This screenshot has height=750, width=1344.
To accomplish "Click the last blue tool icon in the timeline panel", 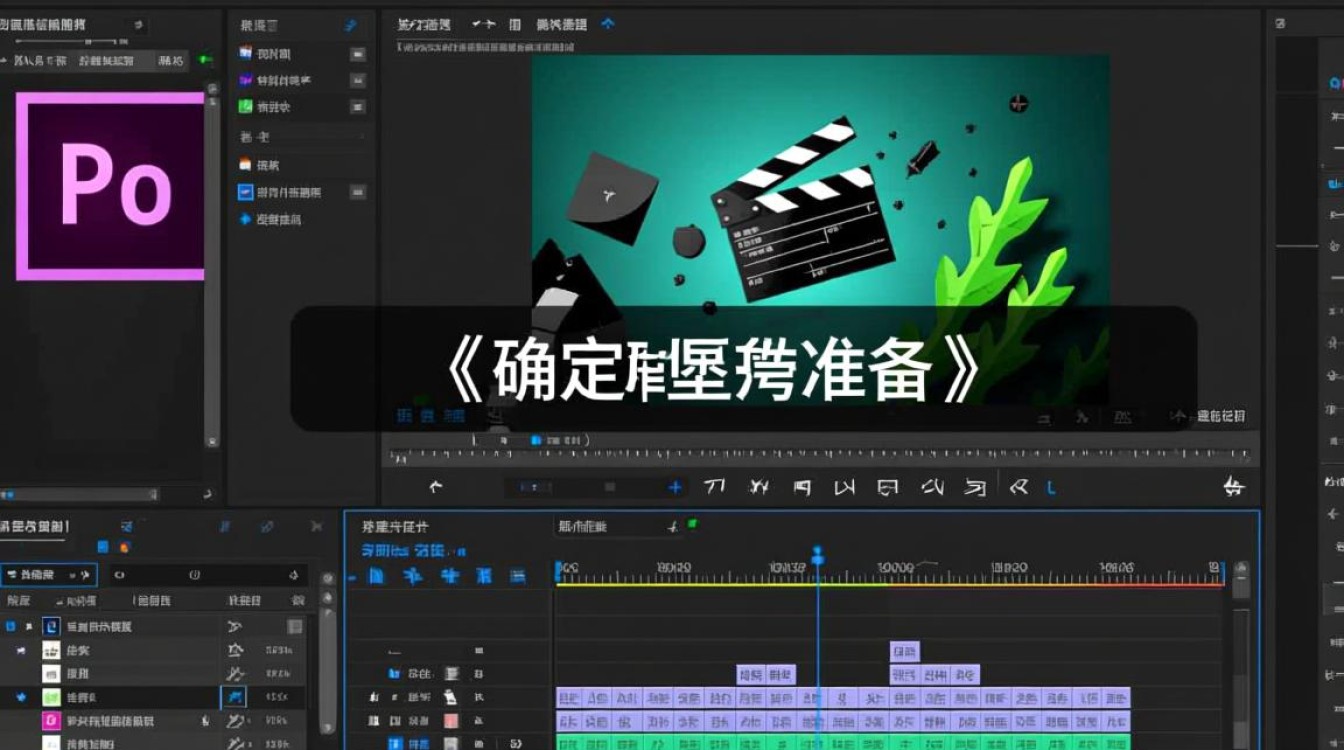I will (x=517, y=575).
